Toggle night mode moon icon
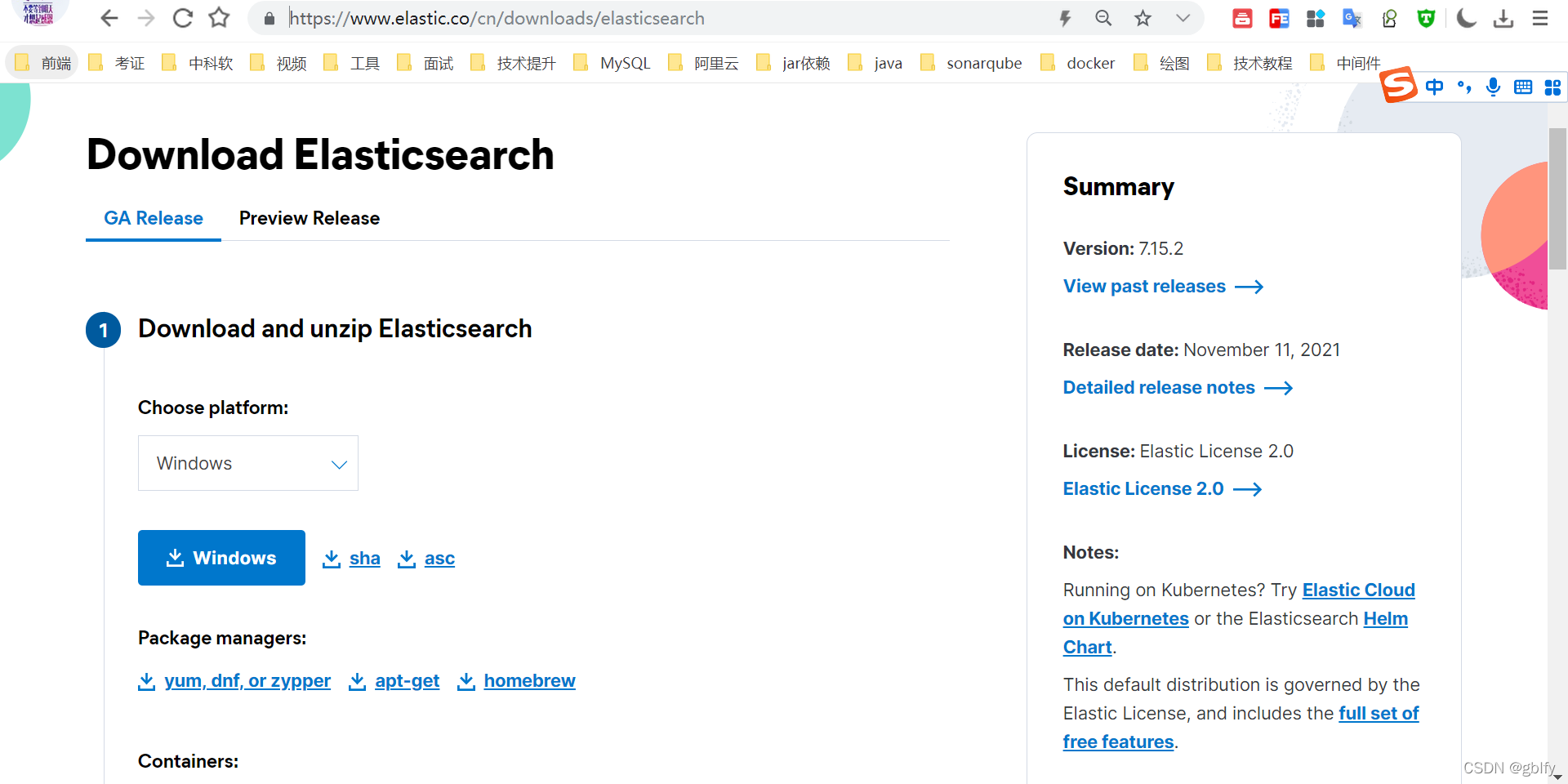The height and width of the screenshot is (784, 1568). (1467, 18)
